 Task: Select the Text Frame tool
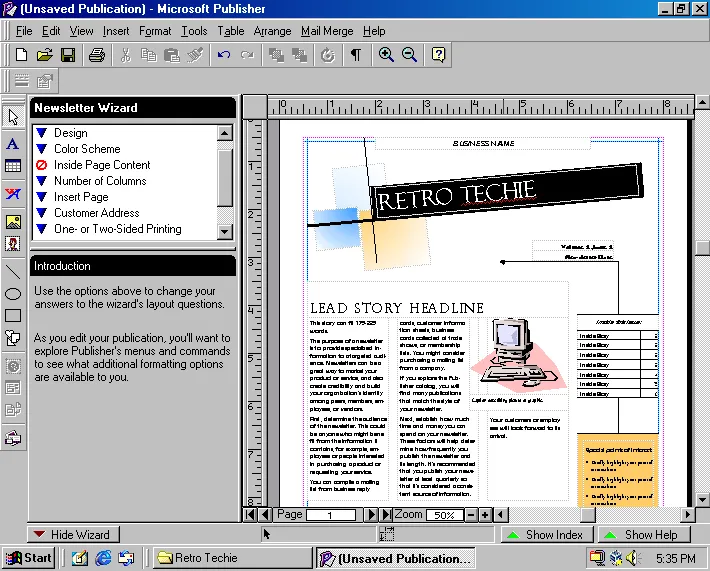click(x=13, y=144)
